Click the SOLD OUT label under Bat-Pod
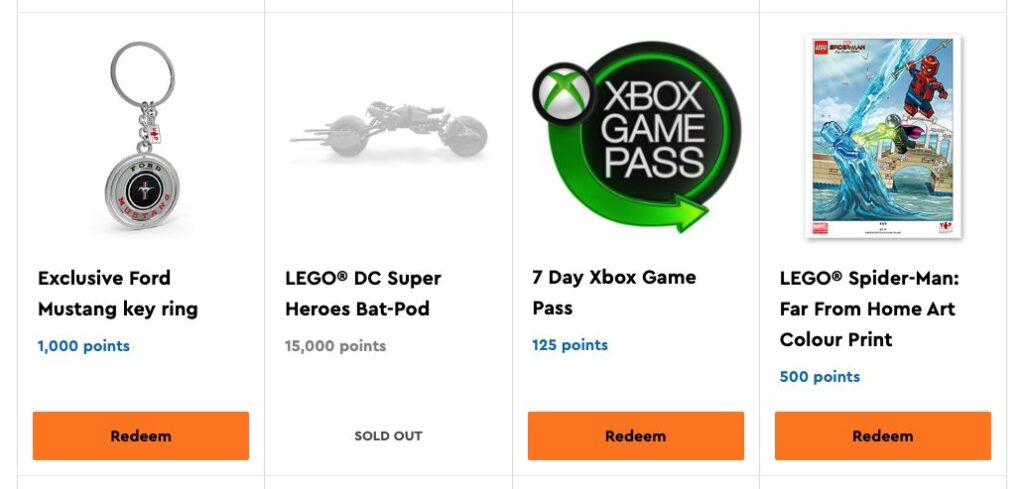The width and height of the screenshot is (1024, 489). [x=388, y=436]
